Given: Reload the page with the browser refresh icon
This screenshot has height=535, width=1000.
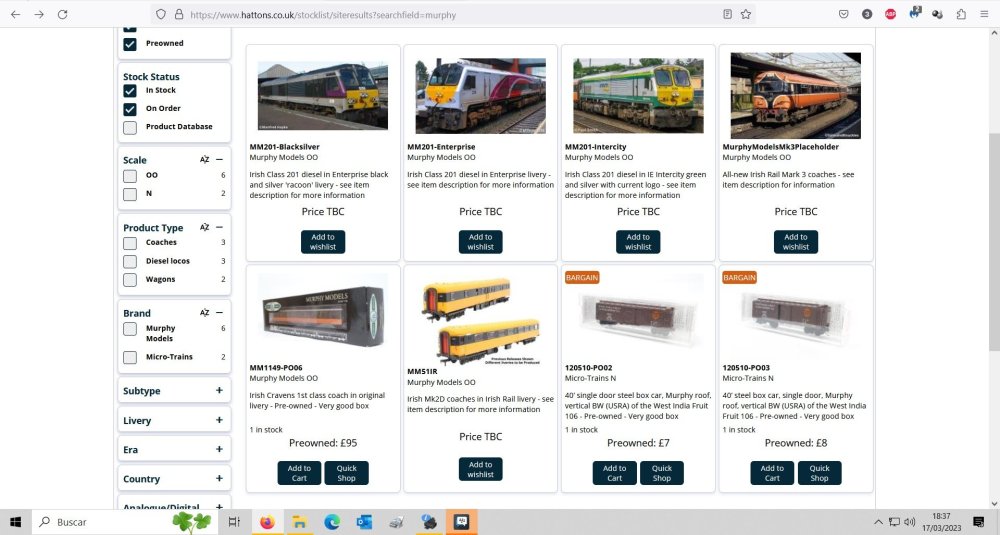Looking at the screenshot, I should 62,14.
